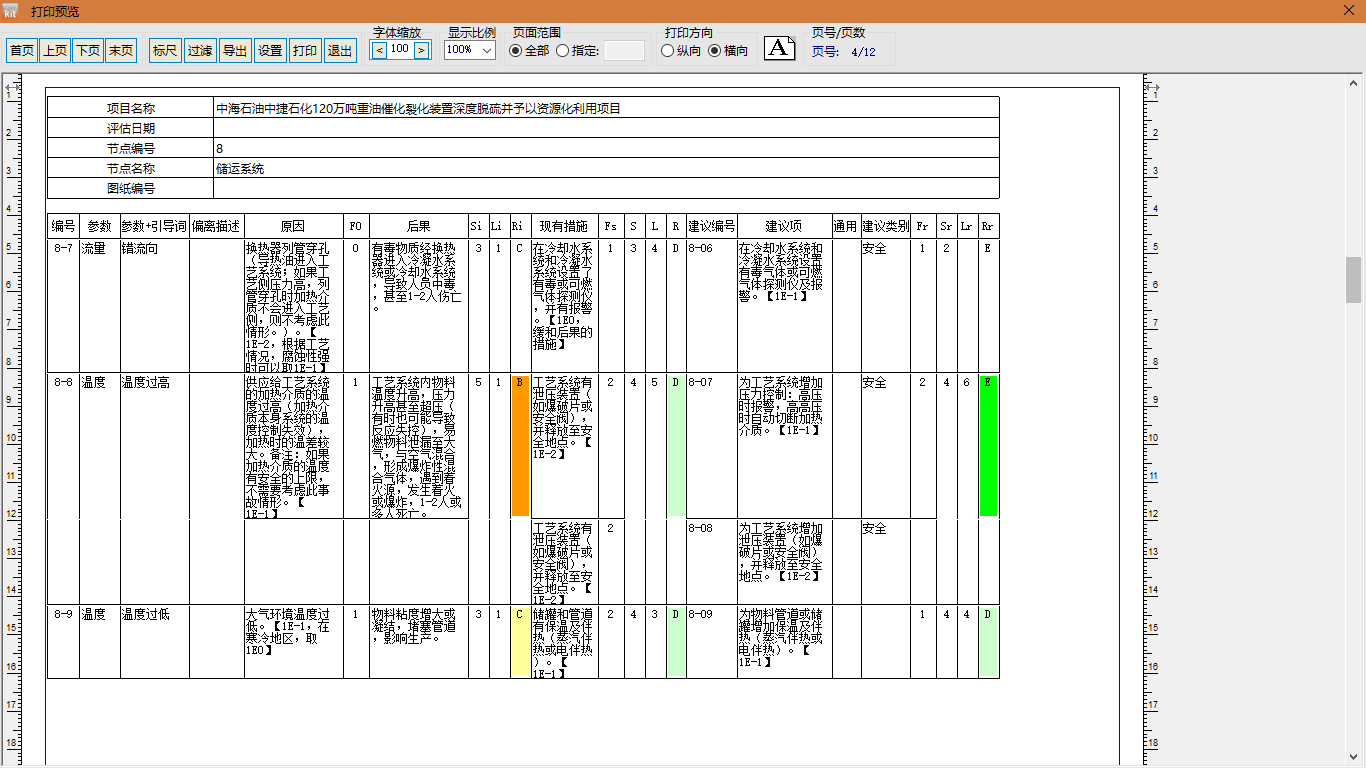Viewport: 1366px width, 768px height.
Task: Click the 现有措施 column header
Action: pyautogui.click(x=565, y=227)
